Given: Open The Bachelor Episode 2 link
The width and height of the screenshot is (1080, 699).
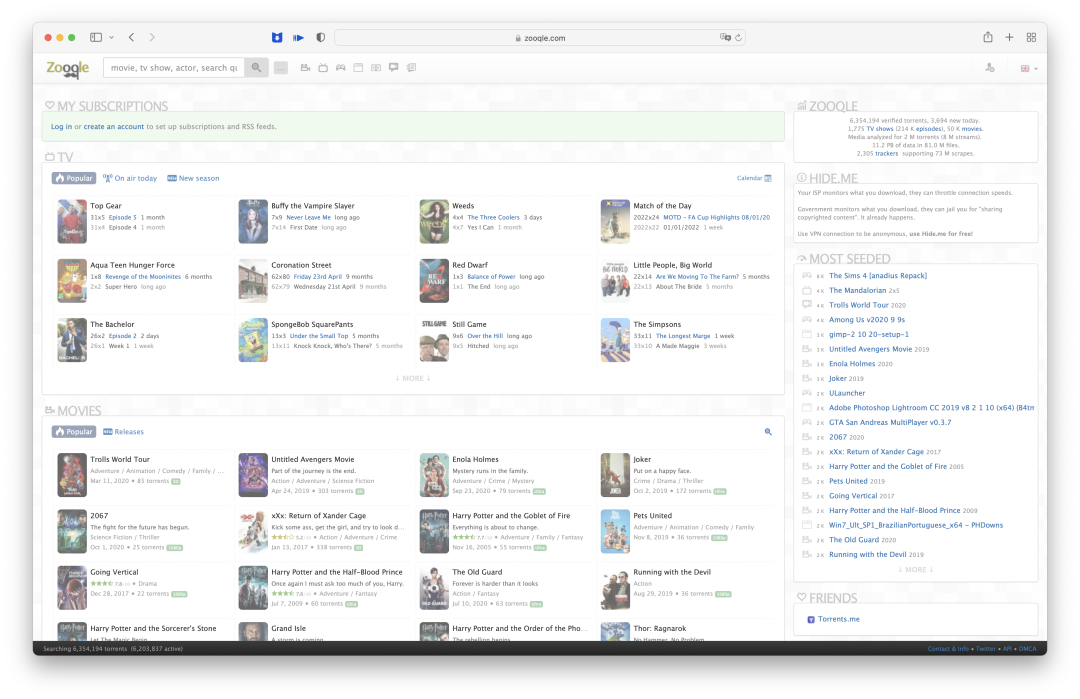Looking at the screenshot, I should (x=123, y=336).
